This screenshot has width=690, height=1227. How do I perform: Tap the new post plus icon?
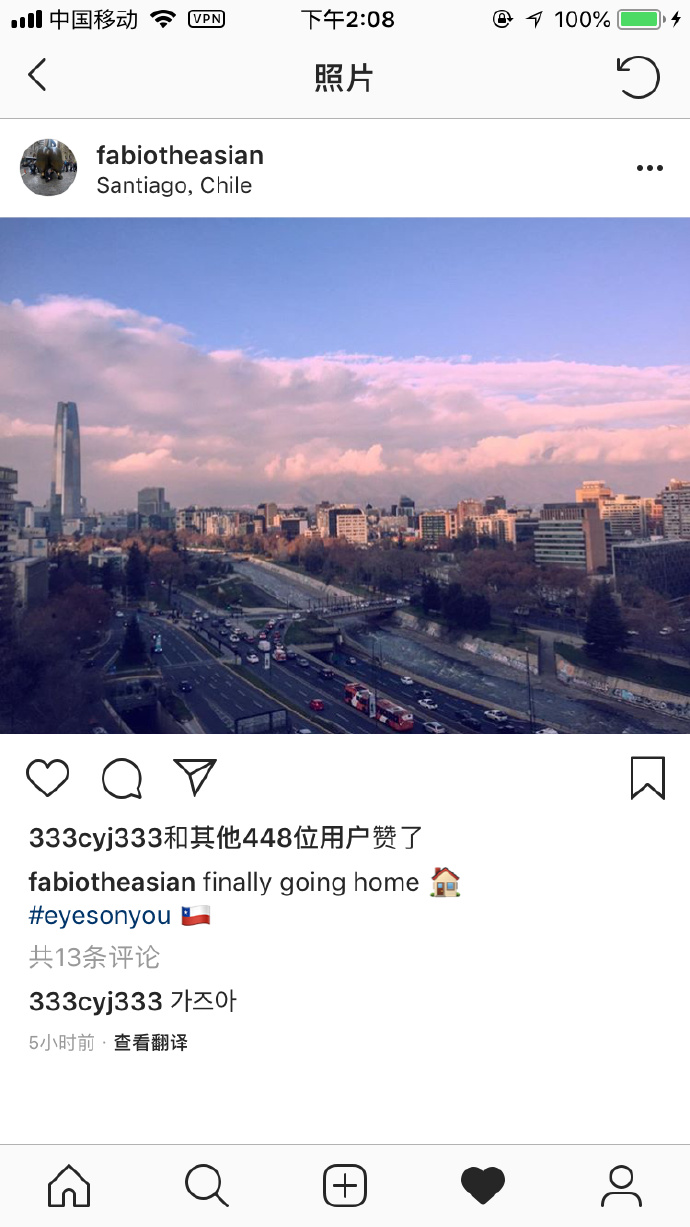[345, 1186]
